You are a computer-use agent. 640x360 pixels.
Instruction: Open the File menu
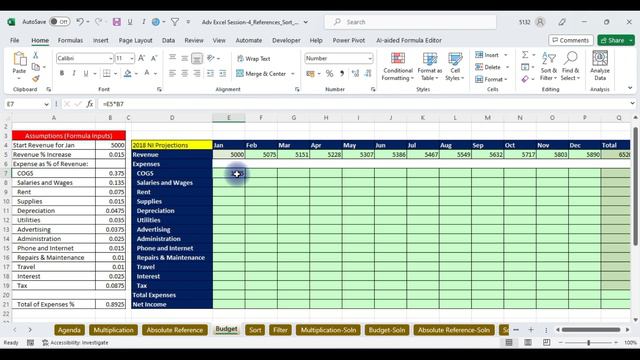[15, 40]
